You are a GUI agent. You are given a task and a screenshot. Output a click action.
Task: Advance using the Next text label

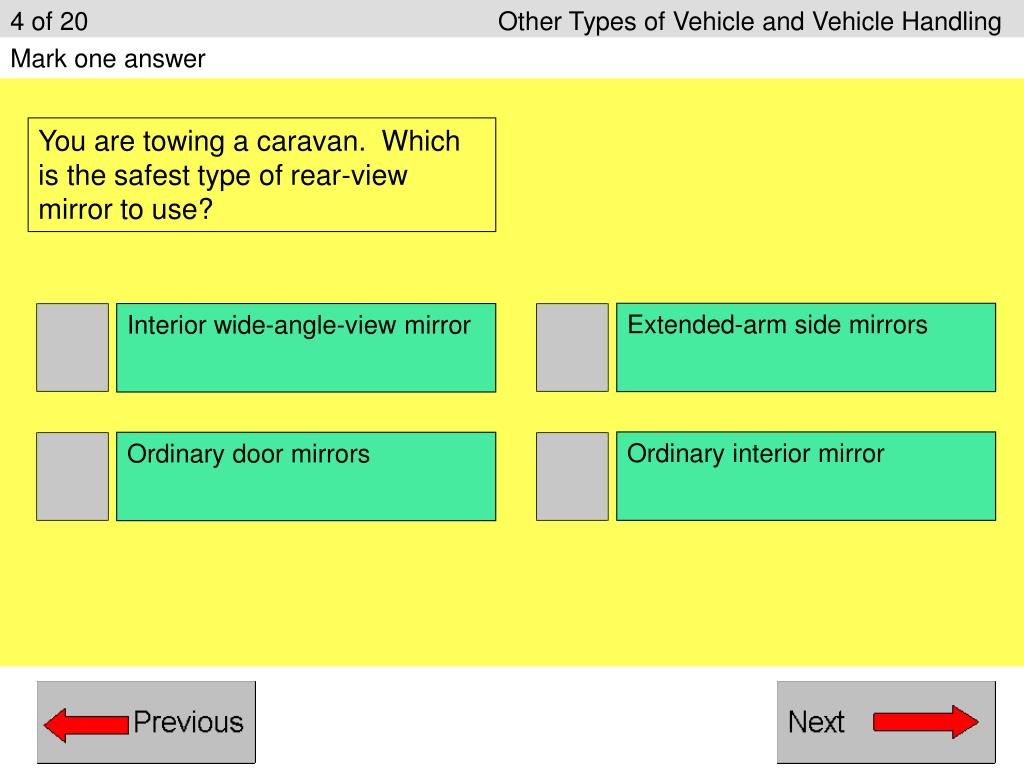pyautogui.click(x=816, y=722)
